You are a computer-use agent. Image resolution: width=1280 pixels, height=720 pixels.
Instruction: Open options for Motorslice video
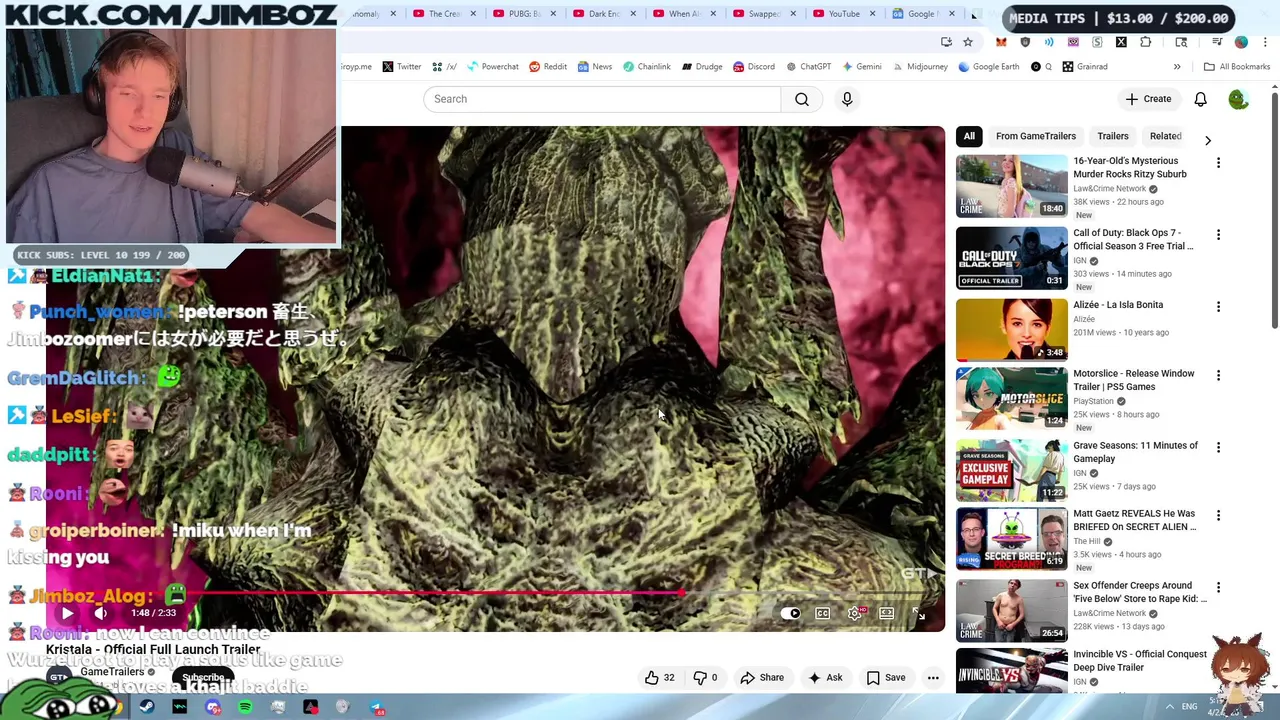1218,376
